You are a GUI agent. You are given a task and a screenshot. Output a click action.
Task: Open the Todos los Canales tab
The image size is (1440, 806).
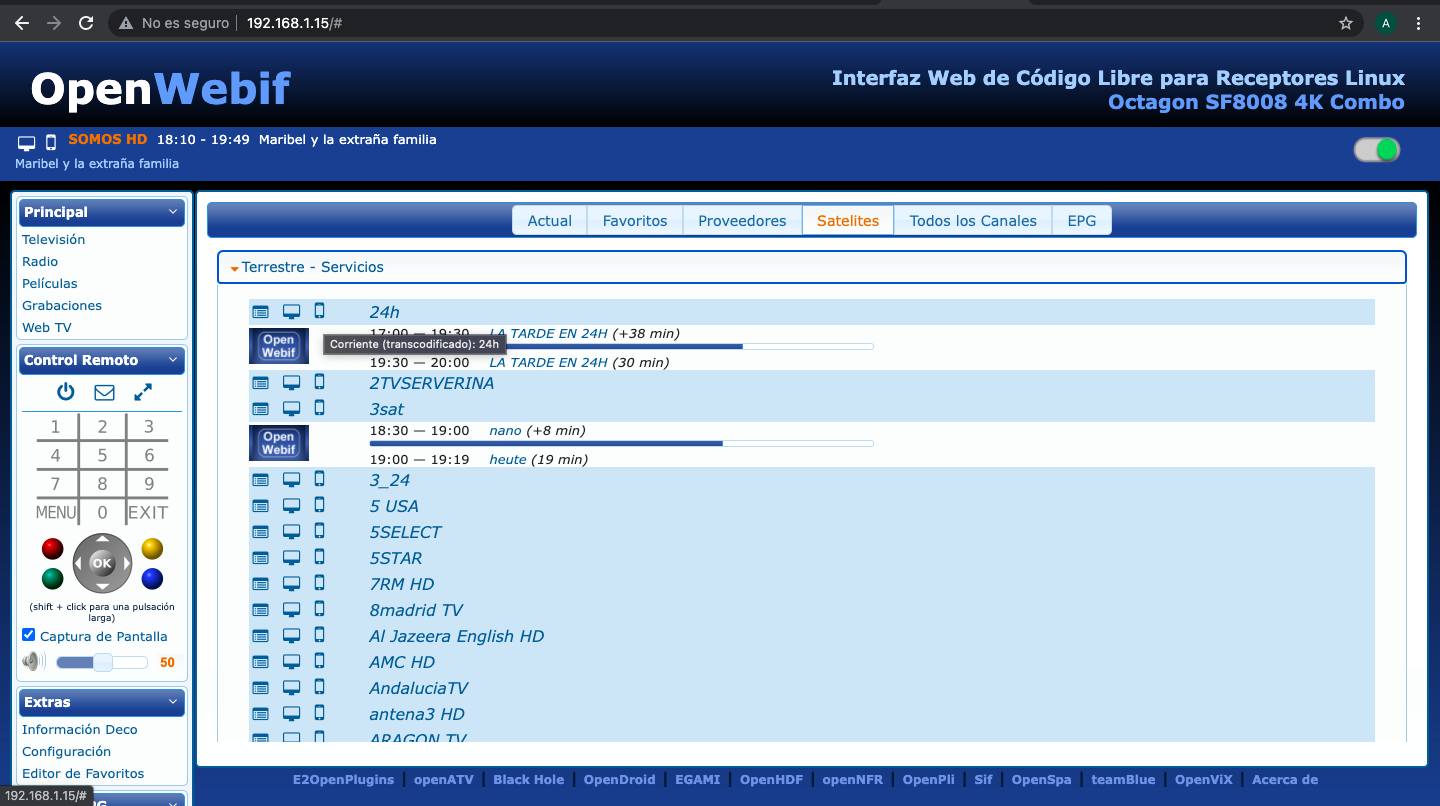(972, 221)
